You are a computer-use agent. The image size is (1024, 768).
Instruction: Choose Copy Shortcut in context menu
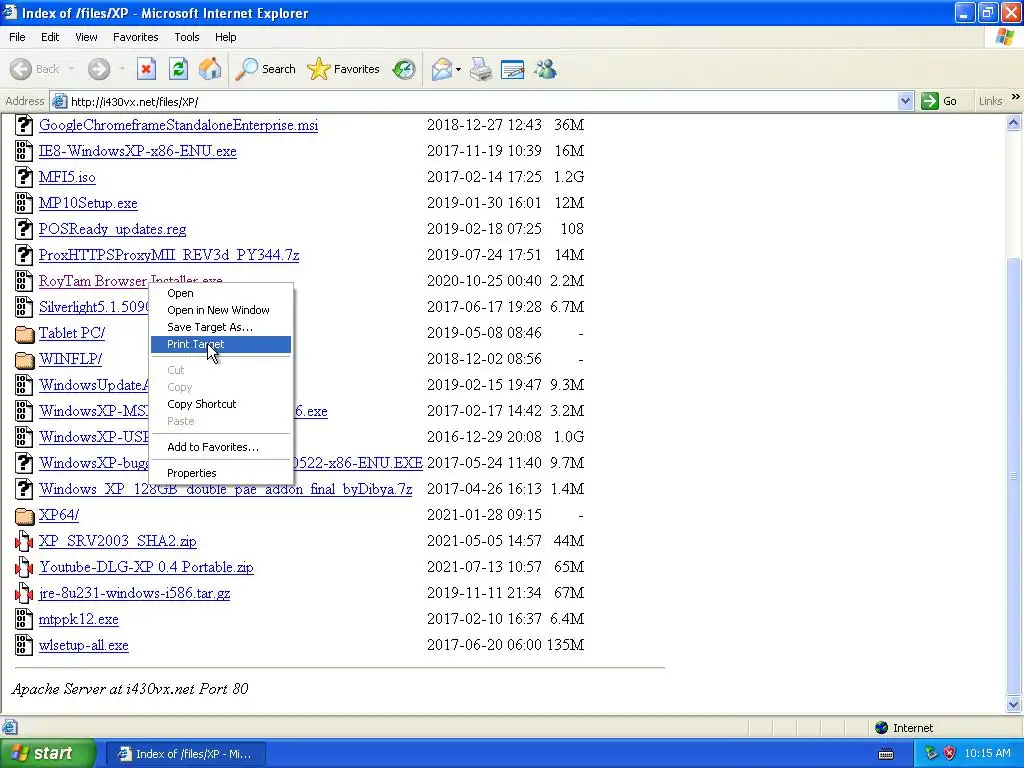tap(221, 404)
